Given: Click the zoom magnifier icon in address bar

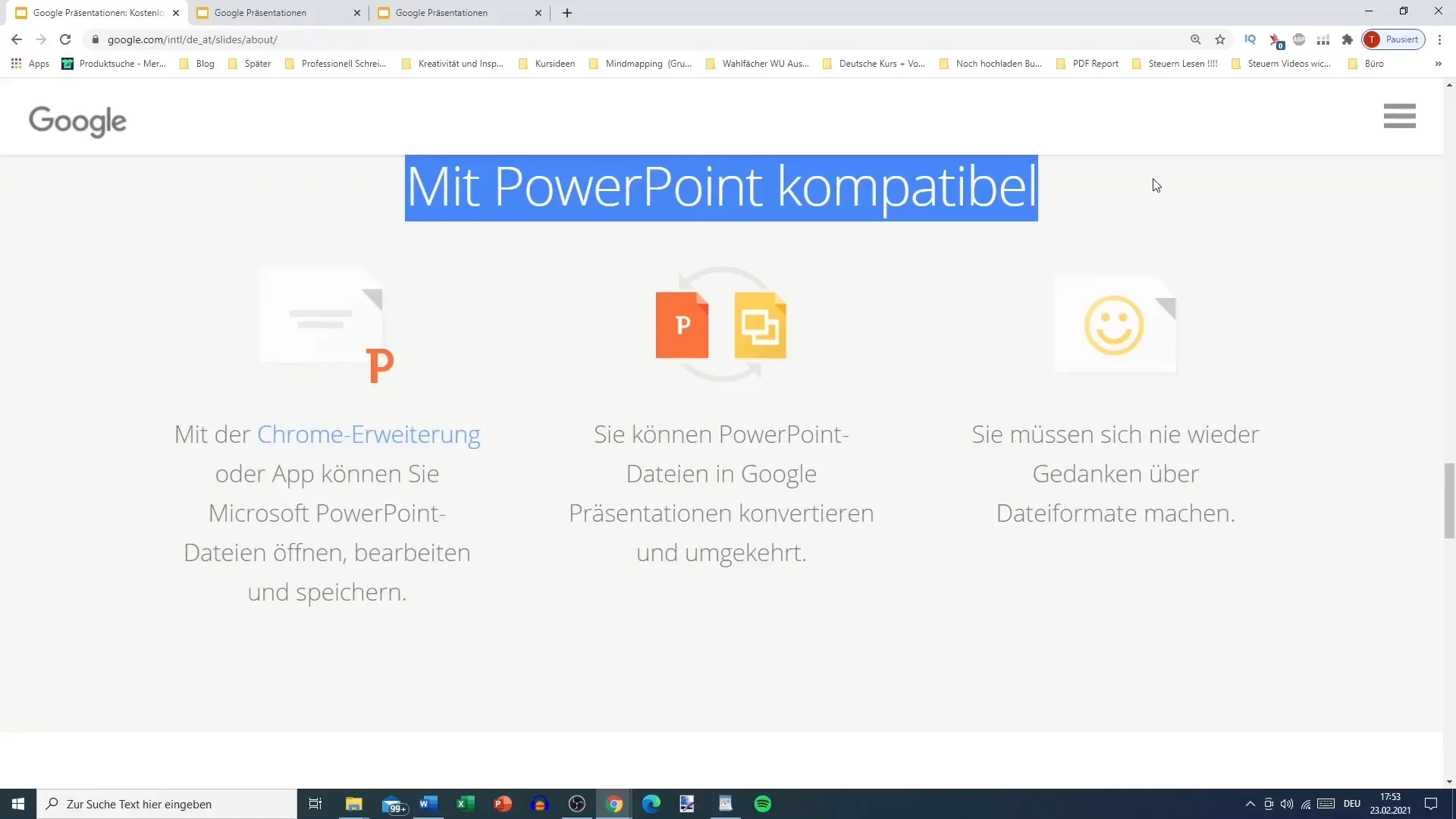Looking at the screenshot, I should point(1196,39).
